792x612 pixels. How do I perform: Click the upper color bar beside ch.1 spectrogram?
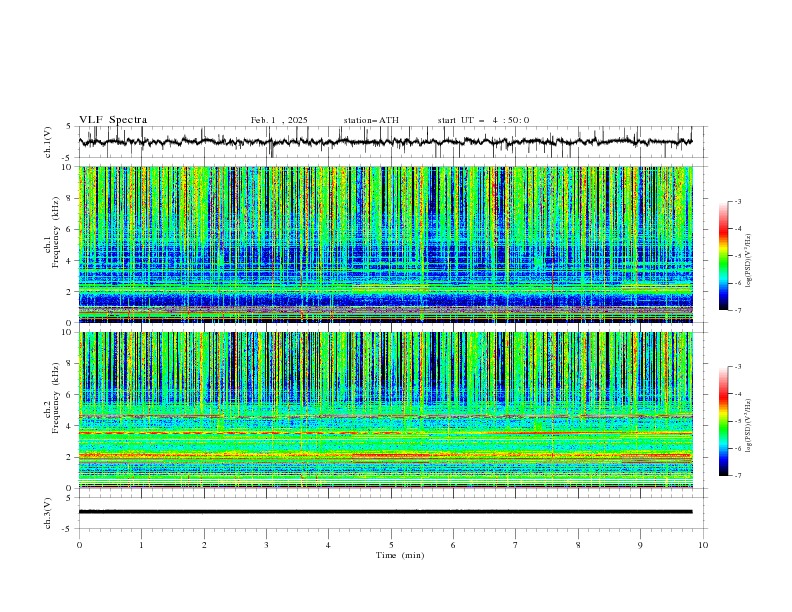(723, 256)
